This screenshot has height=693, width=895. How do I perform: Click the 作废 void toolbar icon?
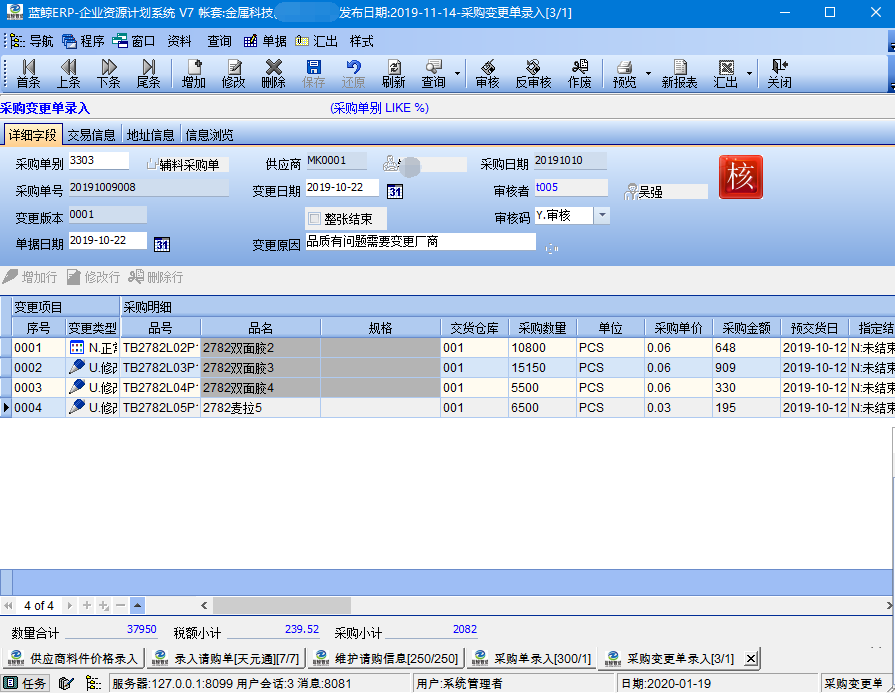579,74
